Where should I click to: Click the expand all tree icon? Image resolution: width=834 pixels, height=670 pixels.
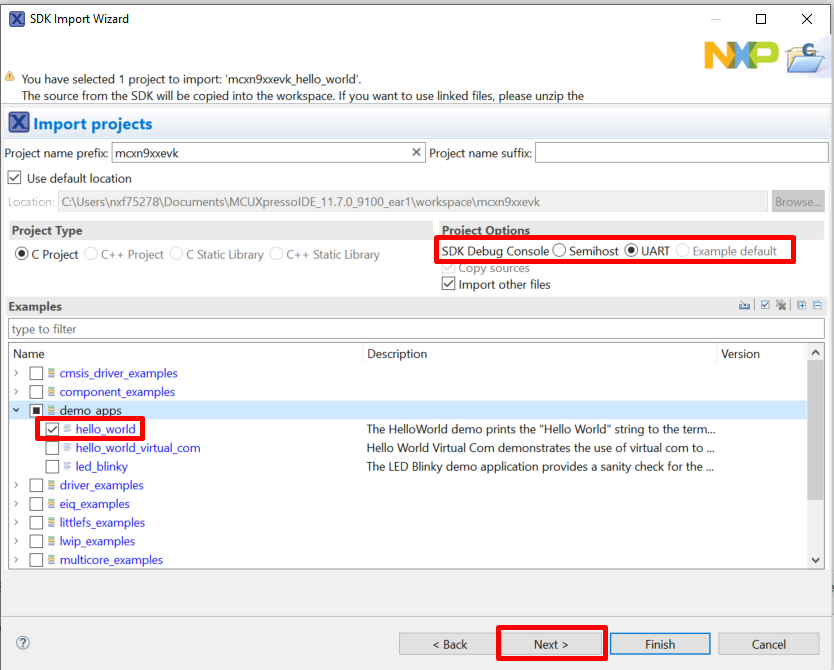[802, 306]
